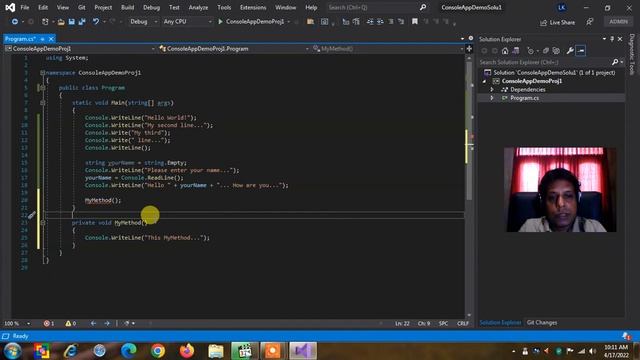Screen dimensions: 640x360
Task: Open the ConsoleAppDemoProj1 project navigation dropdown
Action: (80, 49)
